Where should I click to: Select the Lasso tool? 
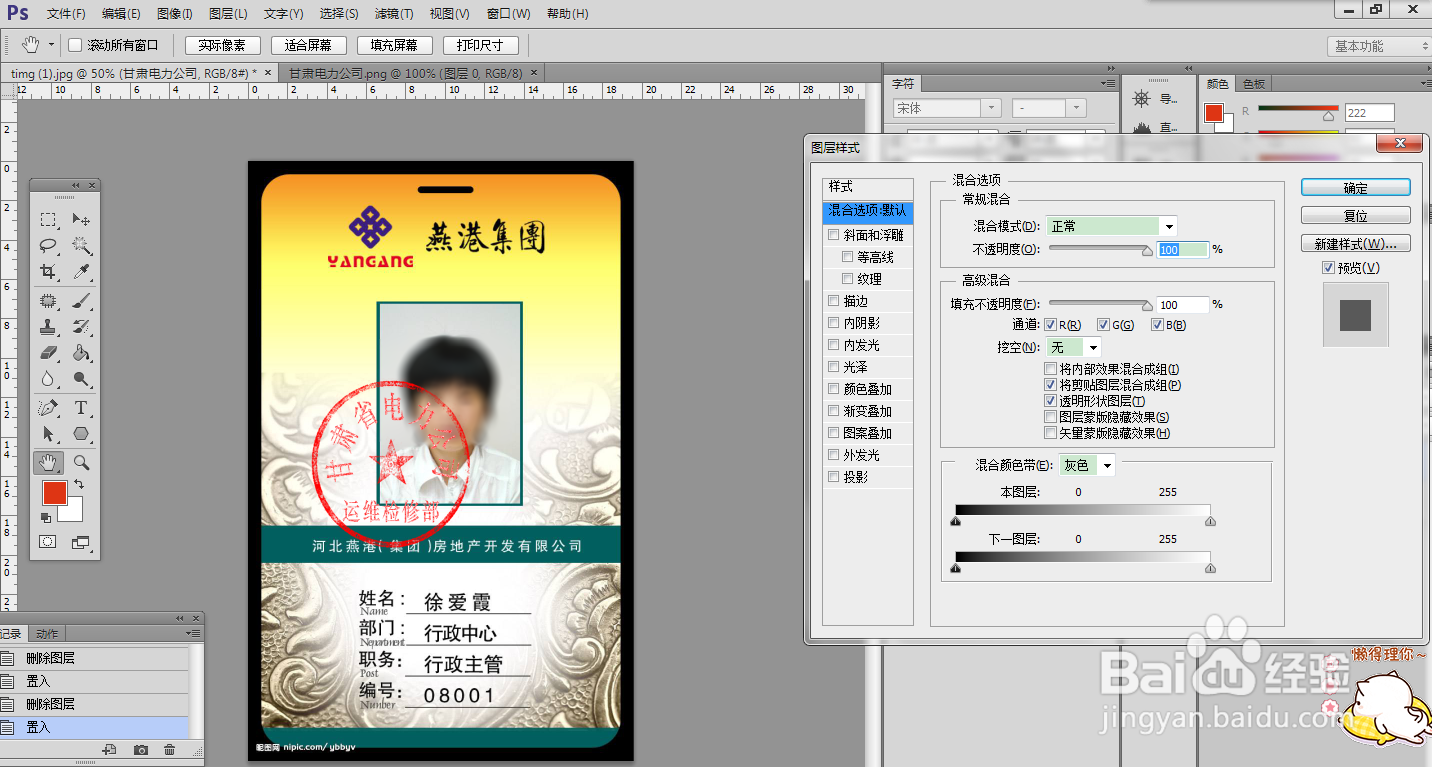(48, 245)
